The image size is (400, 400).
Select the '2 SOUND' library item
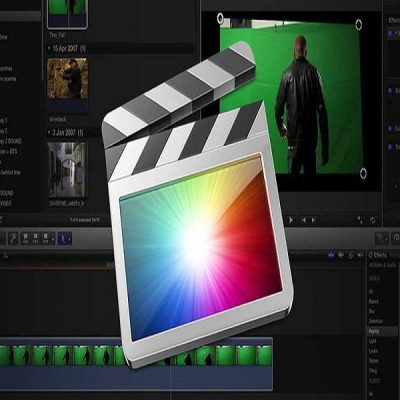click(11, 141)
